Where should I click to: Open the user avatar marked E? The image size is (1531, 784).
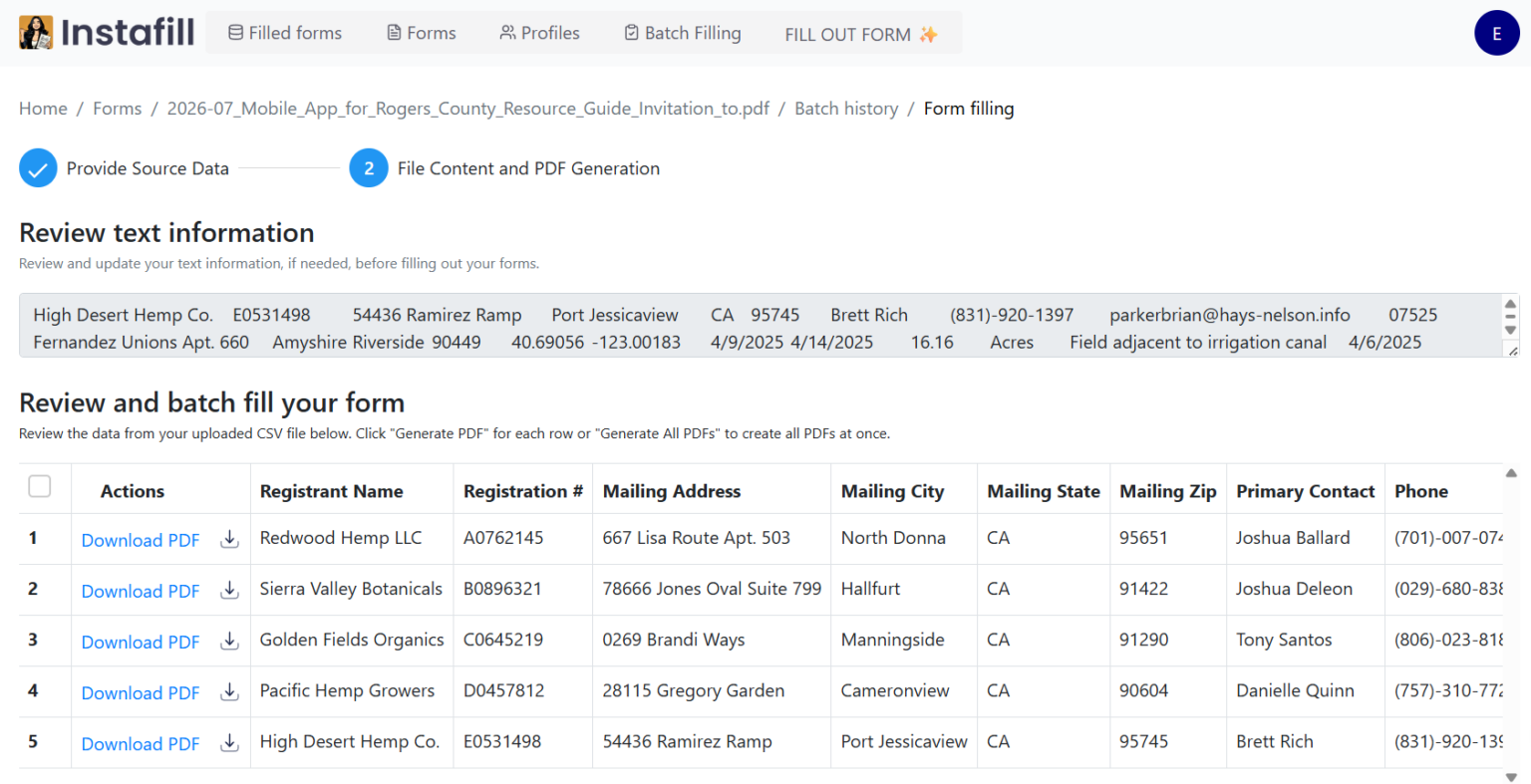pyautogui.click(x=1496, y=32)
